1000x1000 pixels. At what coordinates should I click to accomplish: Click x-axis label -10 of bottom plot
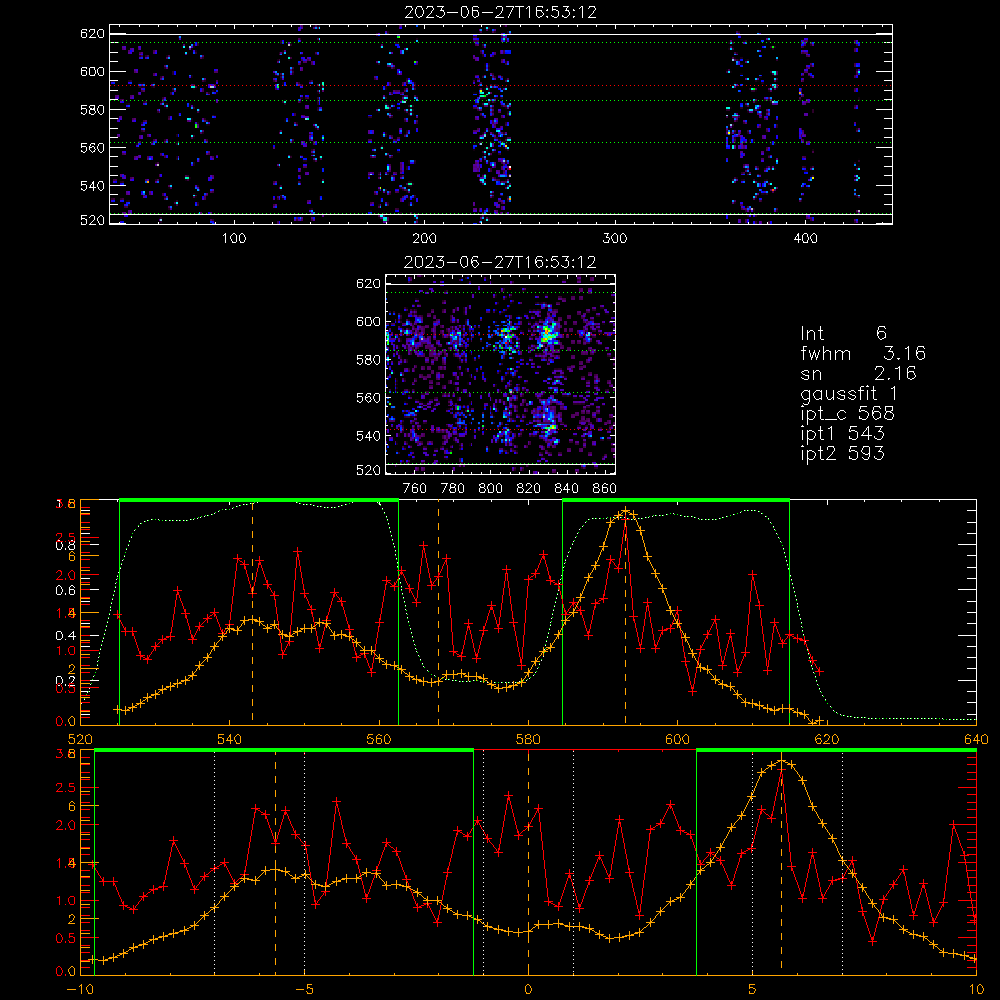80,989
